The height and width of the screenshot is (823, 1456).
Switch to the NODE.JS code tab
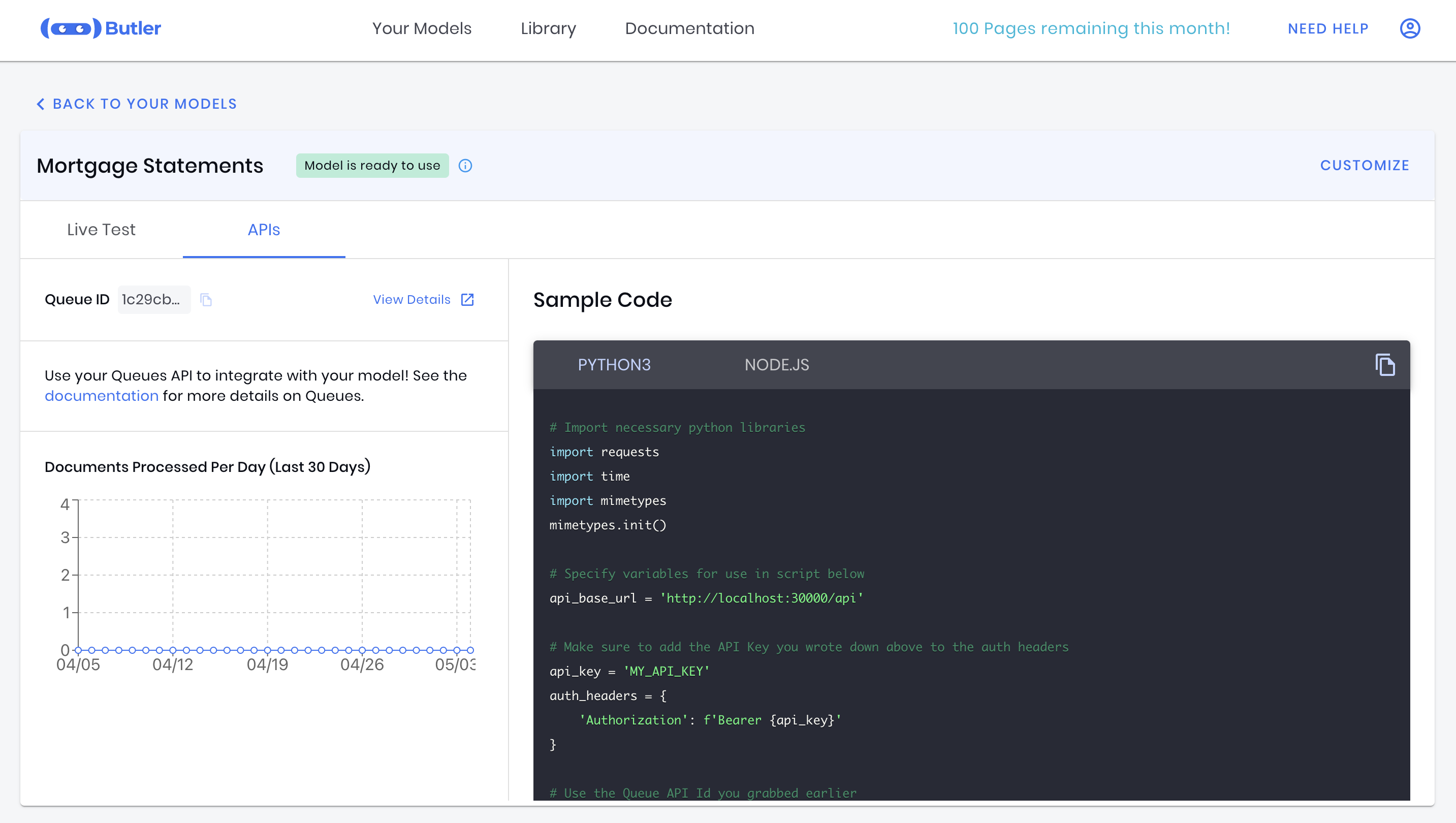[x=777, y=364]
